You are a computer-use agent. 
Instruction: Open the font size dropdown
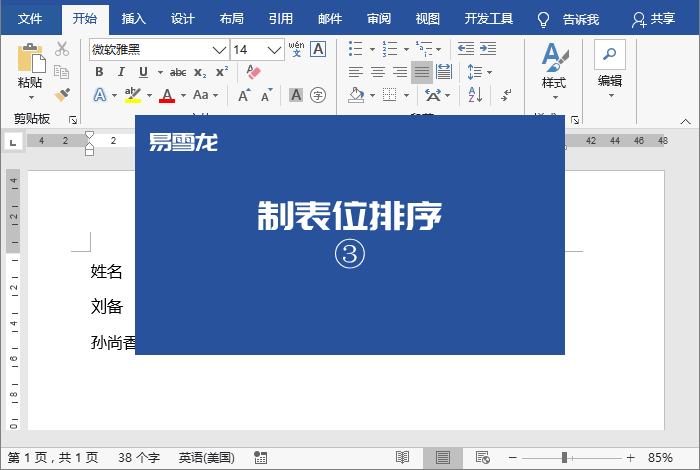point(274,50)
